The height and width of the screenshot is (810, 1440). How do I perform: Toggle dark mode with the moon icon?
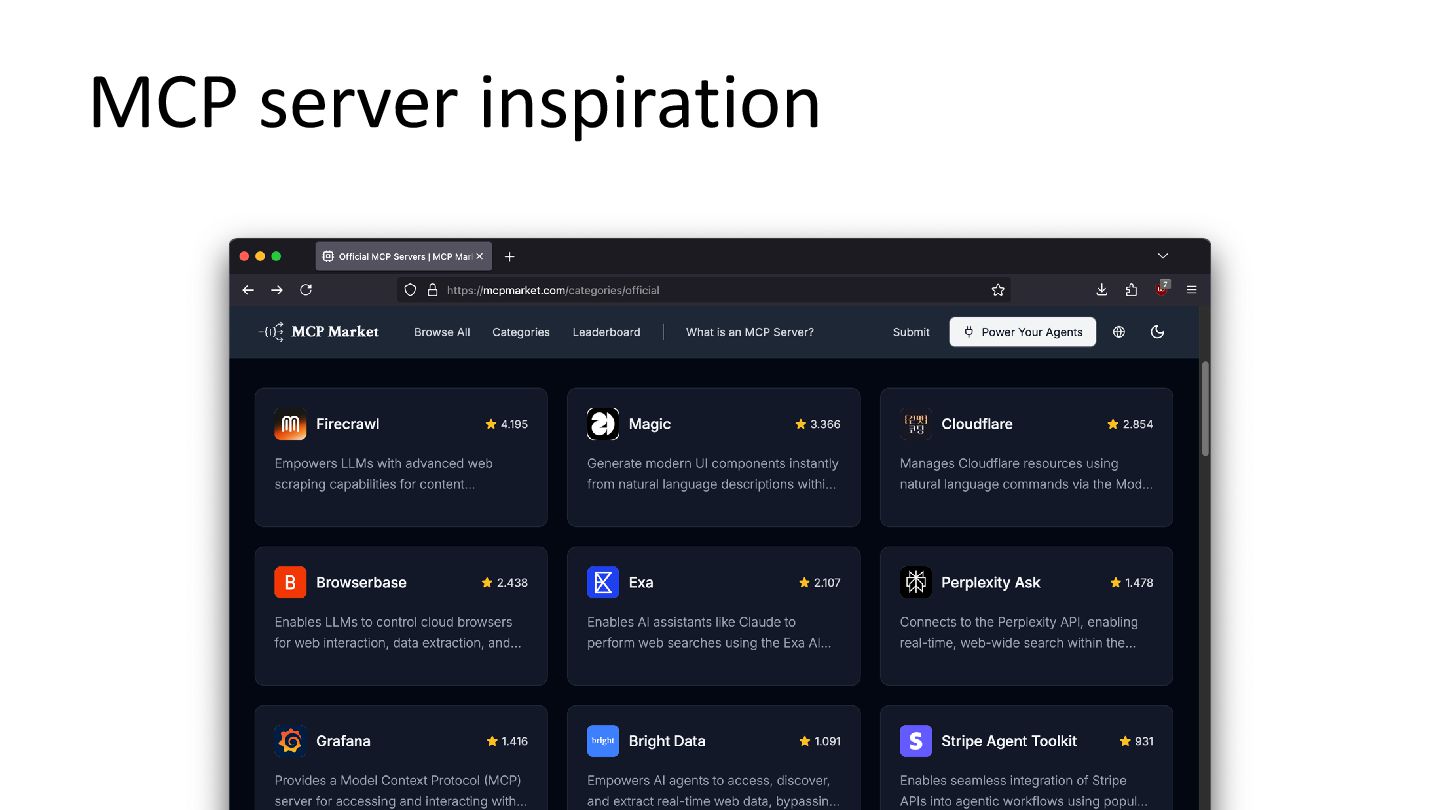tap(1158, 332)
